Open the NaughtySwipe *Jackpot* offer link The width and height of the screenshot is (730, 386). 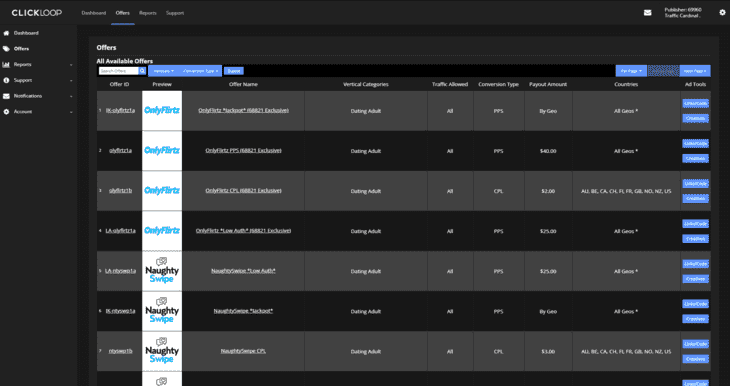point(243,311)
